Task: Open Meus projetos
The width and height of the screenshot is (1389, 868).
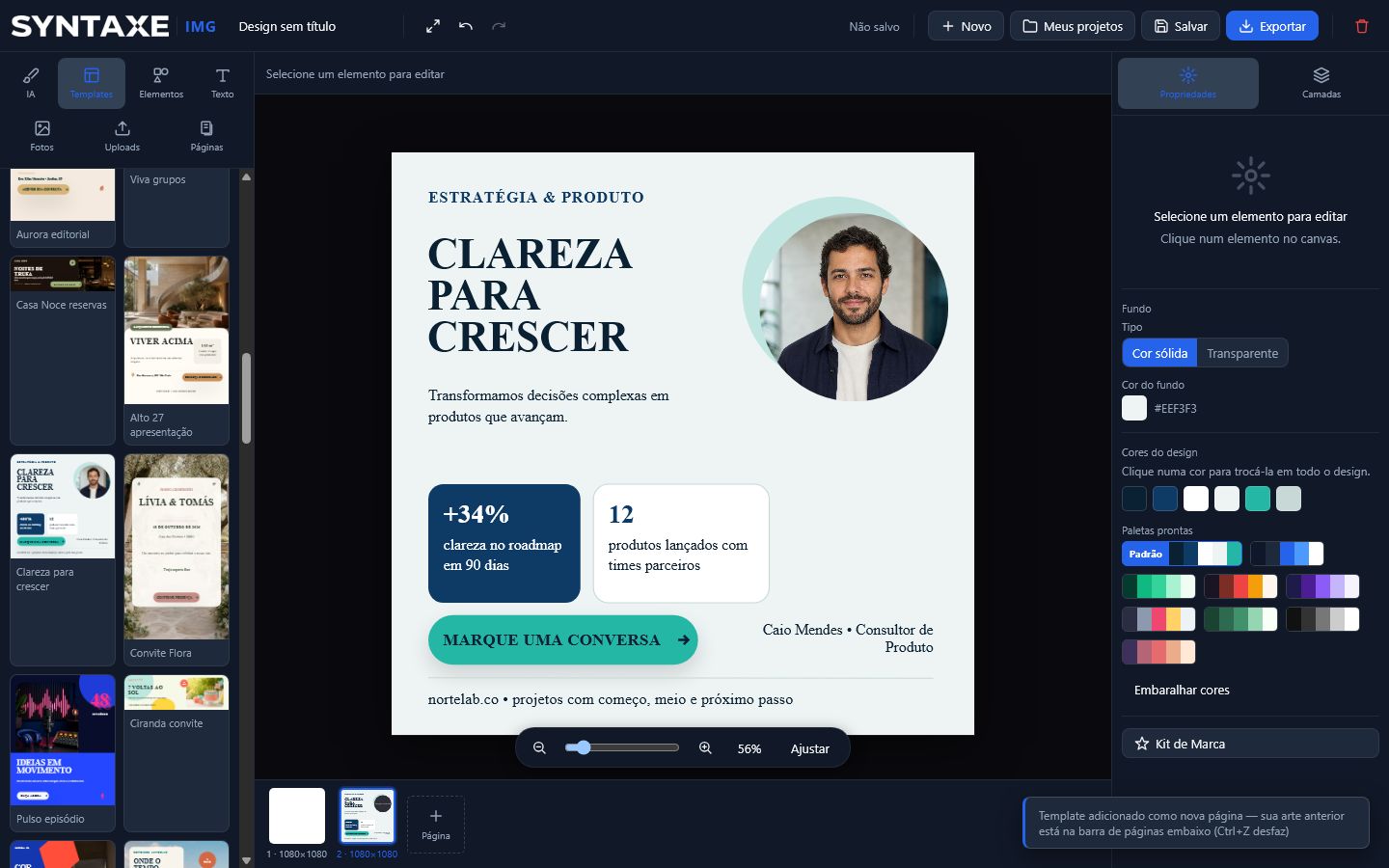Action: click(x=1073, y=26)
